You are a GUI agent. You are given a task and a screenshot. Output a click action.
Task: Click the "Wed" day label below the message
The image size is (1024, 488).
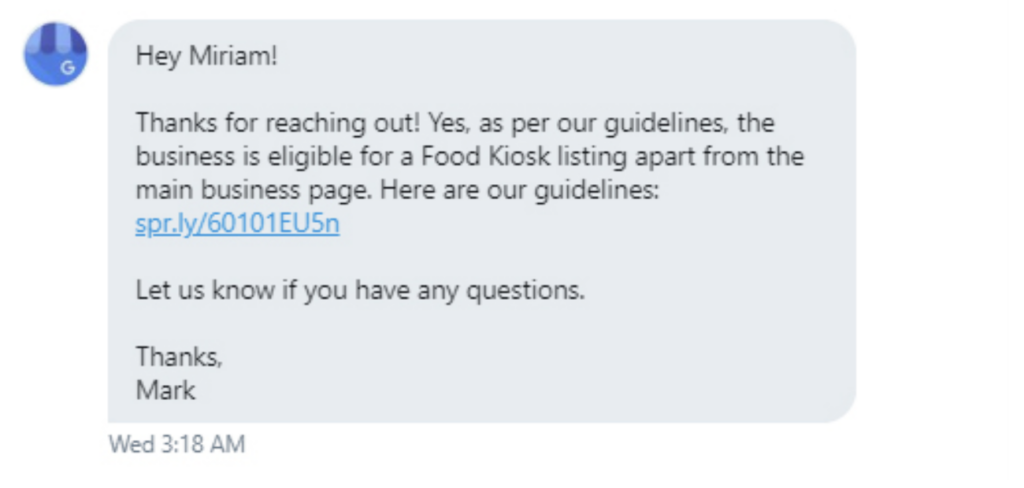tap(128, 444)
